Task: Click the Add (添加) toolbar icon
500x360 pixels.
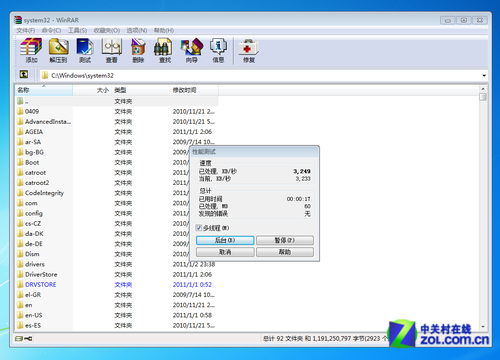Action: click(31, 50)
